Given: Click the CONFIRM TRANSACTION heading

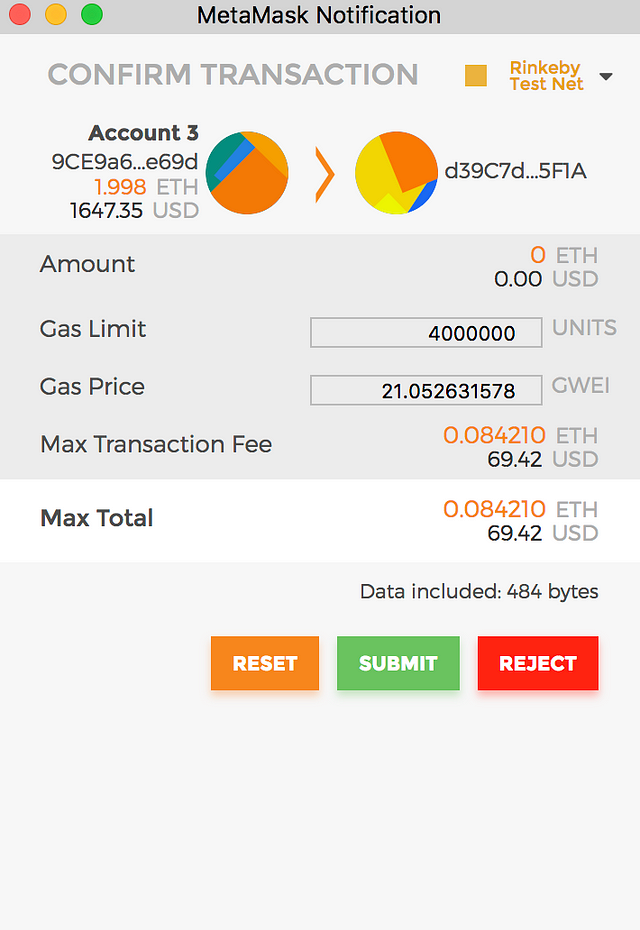Looking at the screenshot, I should point(233,75).
